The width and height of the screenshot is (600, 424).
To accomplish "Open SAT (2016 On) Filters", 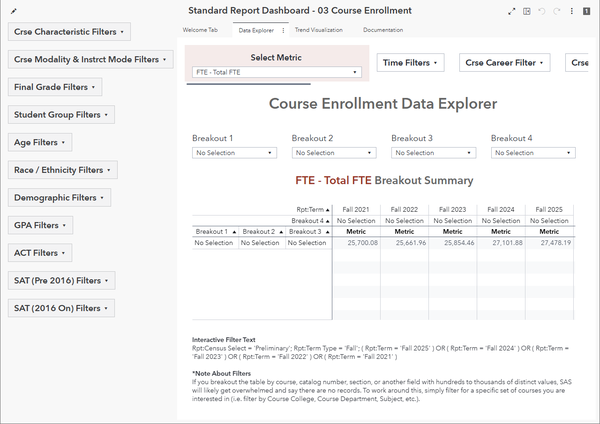I will click(x=61, y=308).
